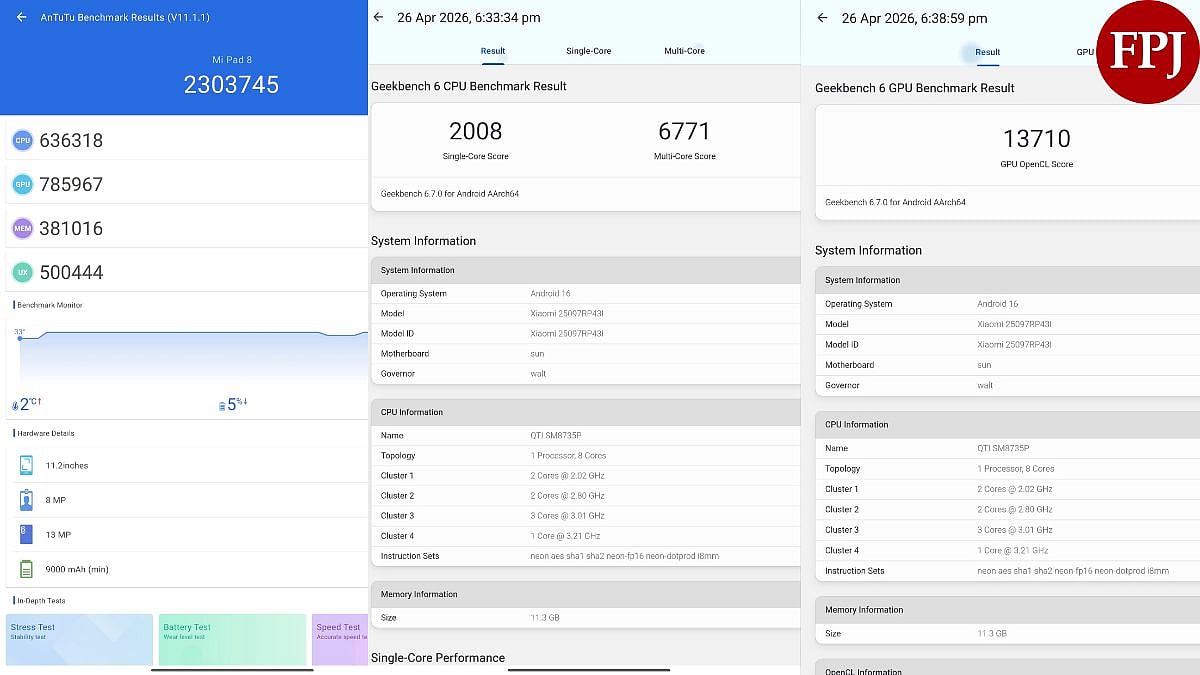Select Result tab in GPU benchmark

point(987,52)
